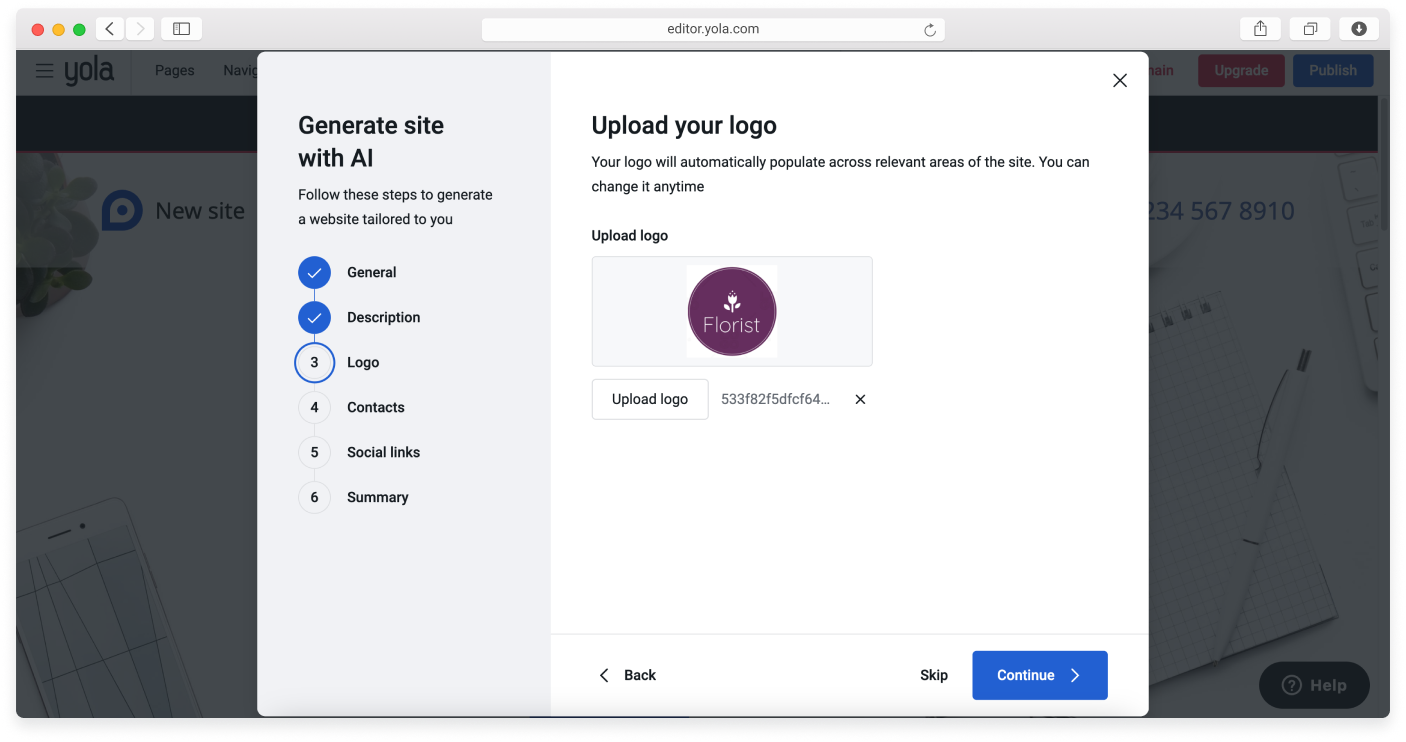
Task: Open Safari downloads
Action: (1358, 29)
